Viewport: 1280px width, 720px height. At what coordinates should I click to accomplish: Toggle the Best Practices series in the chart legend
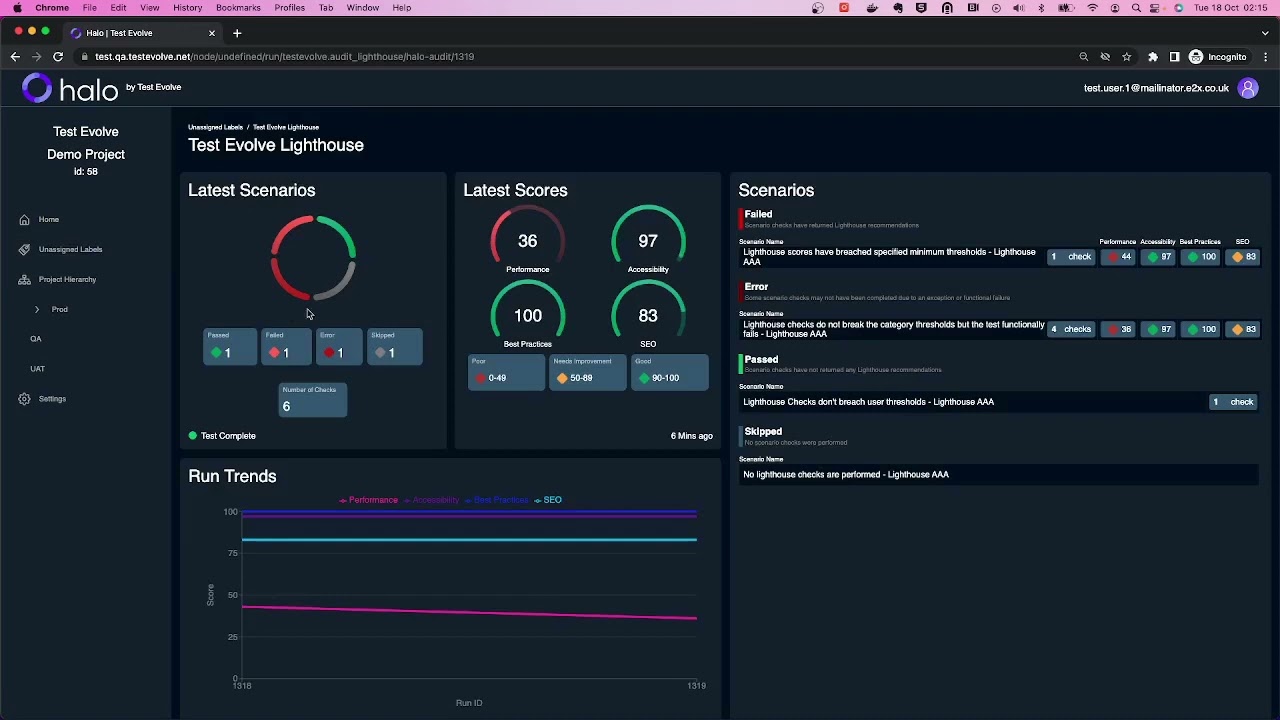click(x=496, y=500)
